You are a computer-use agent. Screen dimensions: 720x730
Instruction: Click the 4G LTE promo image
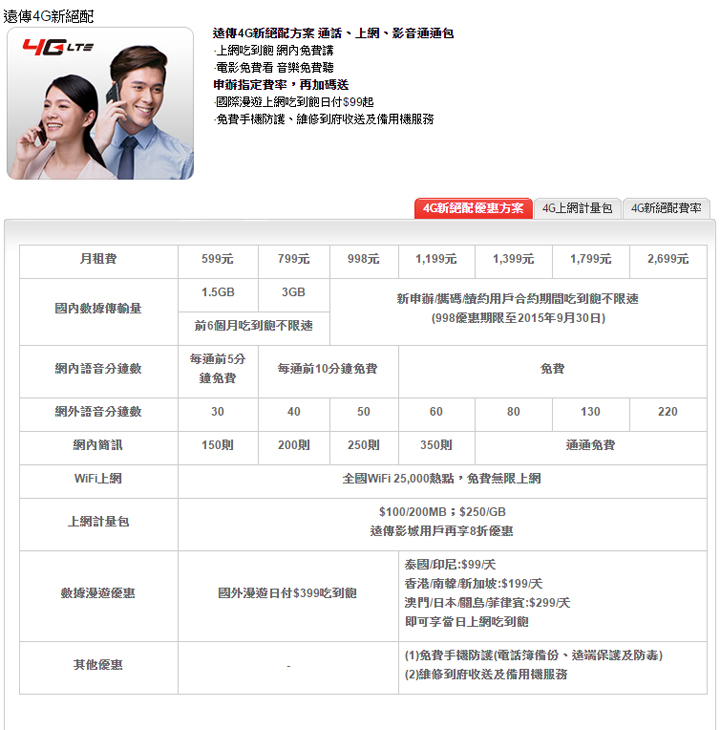click(100, 103)
